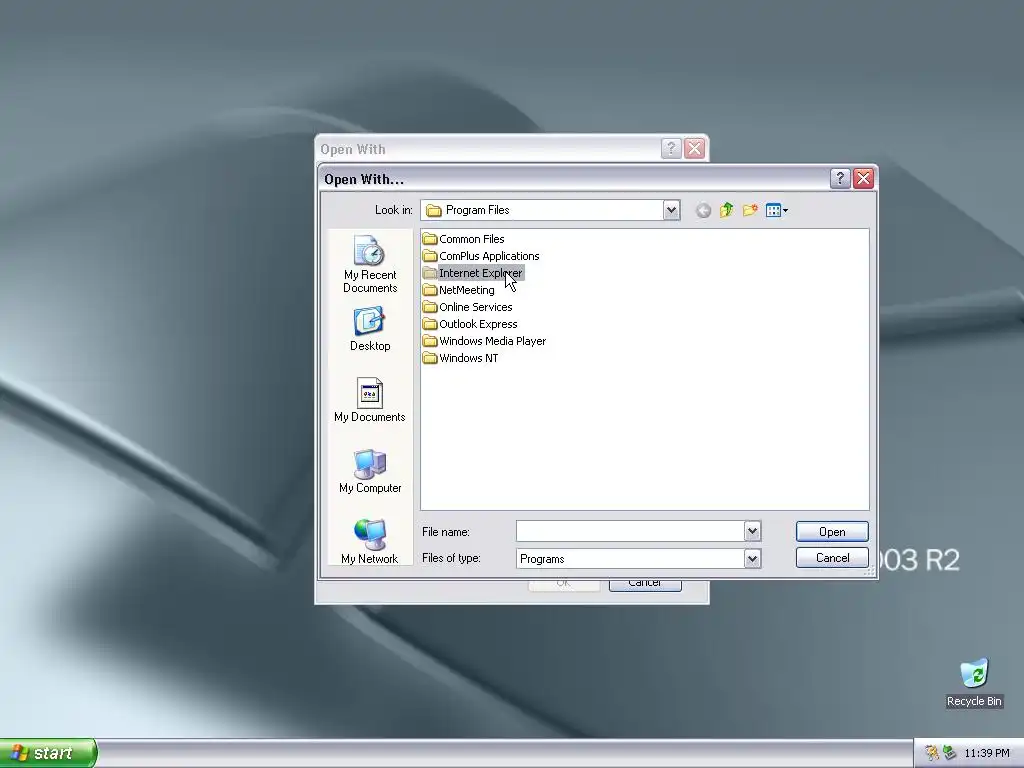Select the Windows Media Player folder
Image resolution: width=1024 pixels, height=768 pixels.
[484, 341]
